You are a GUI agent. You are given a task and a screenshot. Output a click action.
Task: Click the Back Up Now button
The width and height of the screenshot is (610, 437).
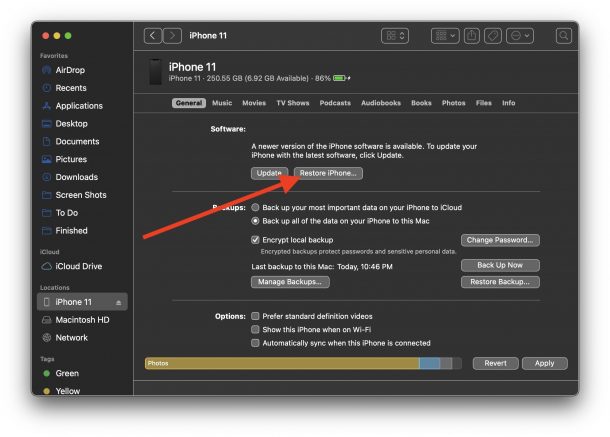pyautogui.click(x=500, y=265)
